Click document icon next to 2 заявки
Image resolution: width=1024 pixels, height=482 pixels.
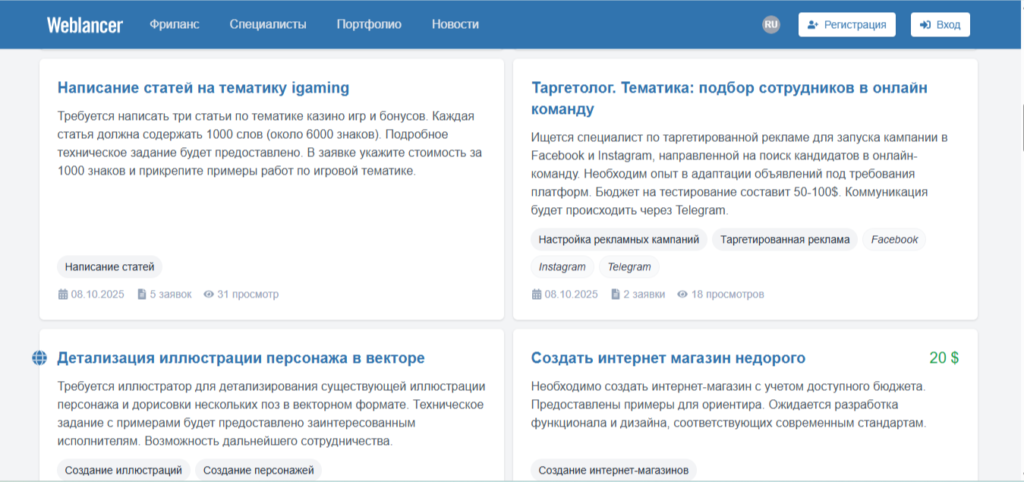tap(615, 295)
